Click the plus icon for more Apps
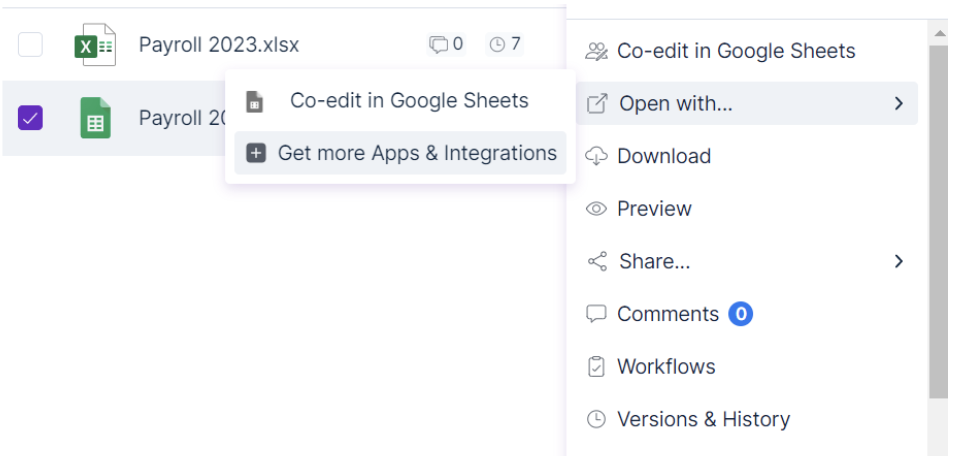The height and width of the screenshot is (466, 956). point(256,153)
